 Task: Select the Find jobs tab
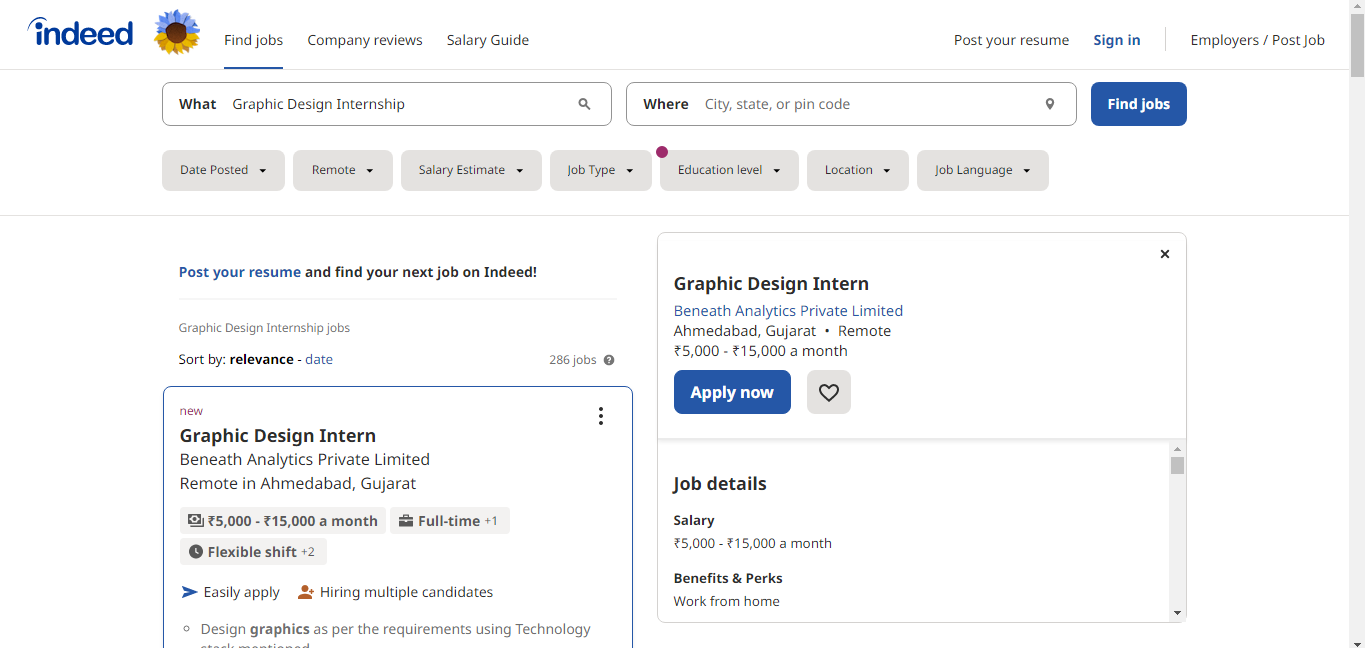(x=253, y=40)
